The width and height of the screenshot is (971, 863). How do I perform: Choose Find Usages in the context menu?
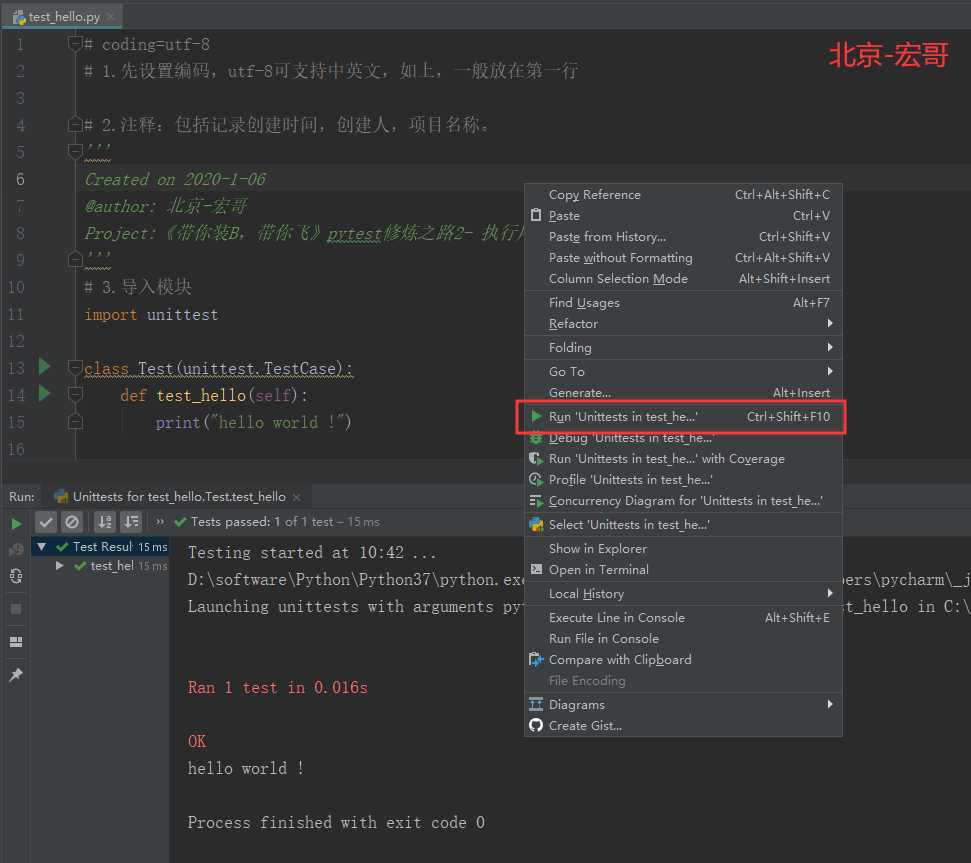(683, 303)
